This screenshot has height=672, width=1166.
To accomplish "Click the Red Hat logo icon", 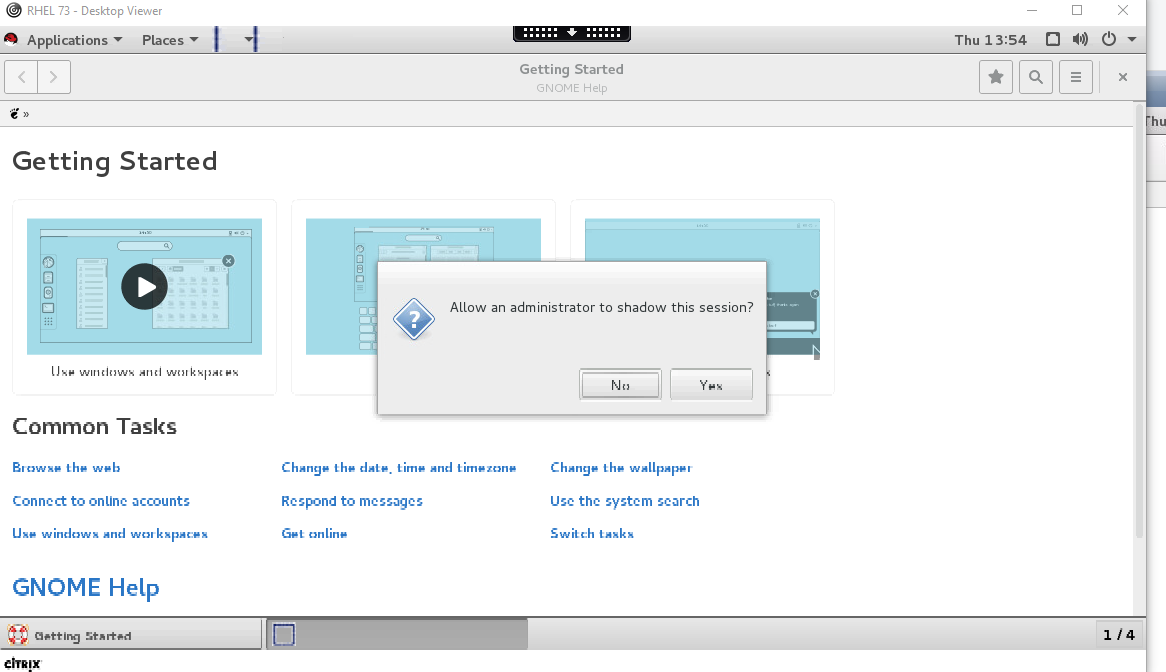I will (x=11, y=39).
